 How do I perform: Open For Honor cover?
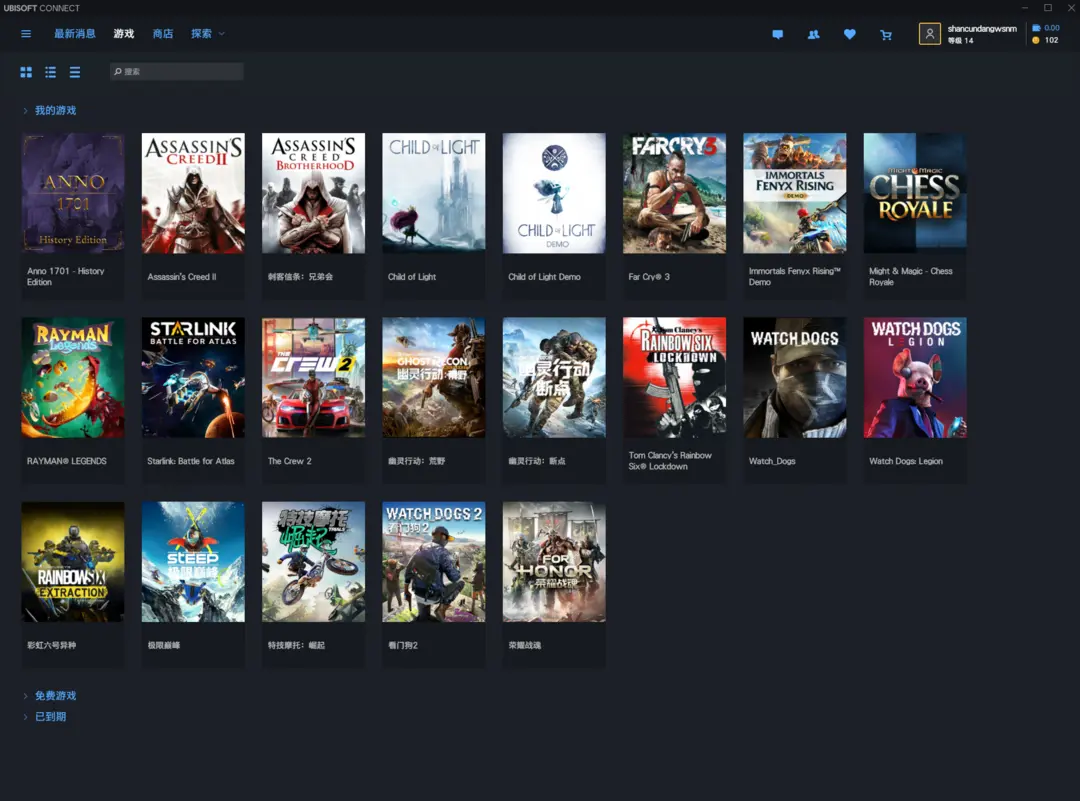[554, 562]
